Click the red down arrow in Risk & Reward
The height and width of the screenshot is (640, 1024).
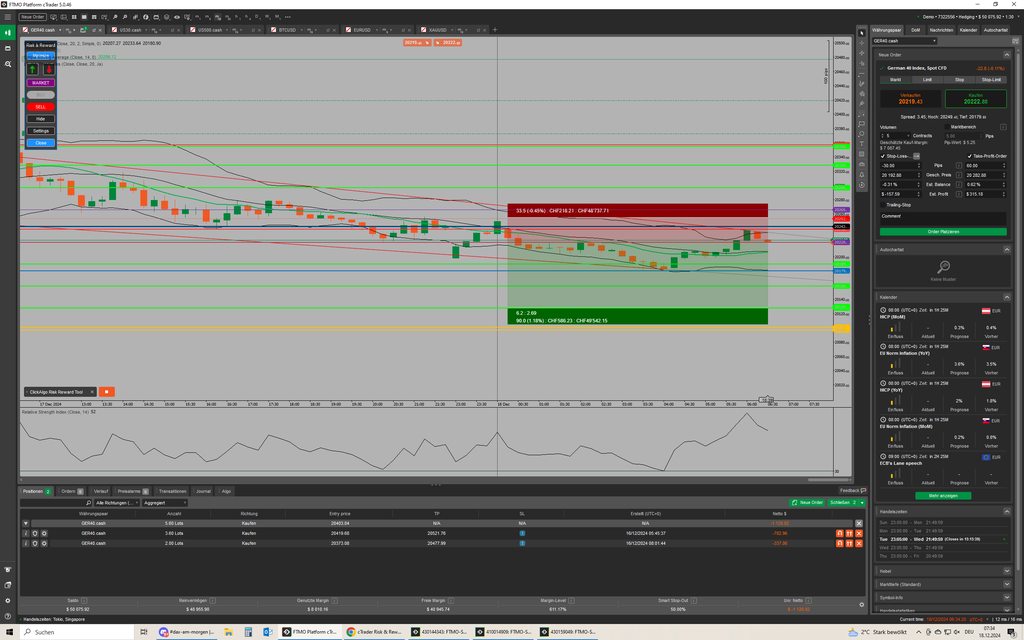(x=48, y=69)
